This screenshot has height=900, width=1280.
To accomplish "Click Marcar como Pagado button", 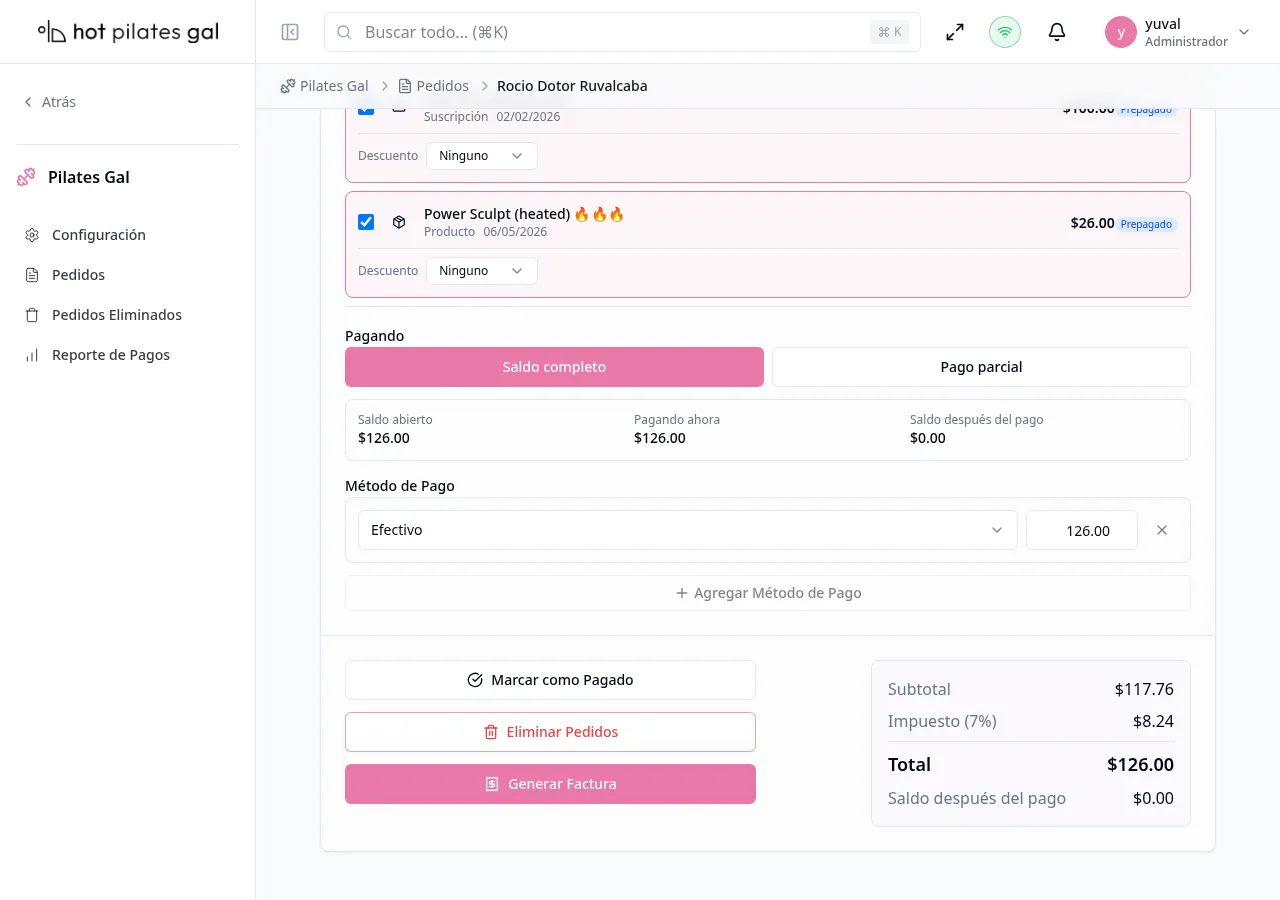I will pyautogui.click(x=550, y=680).
